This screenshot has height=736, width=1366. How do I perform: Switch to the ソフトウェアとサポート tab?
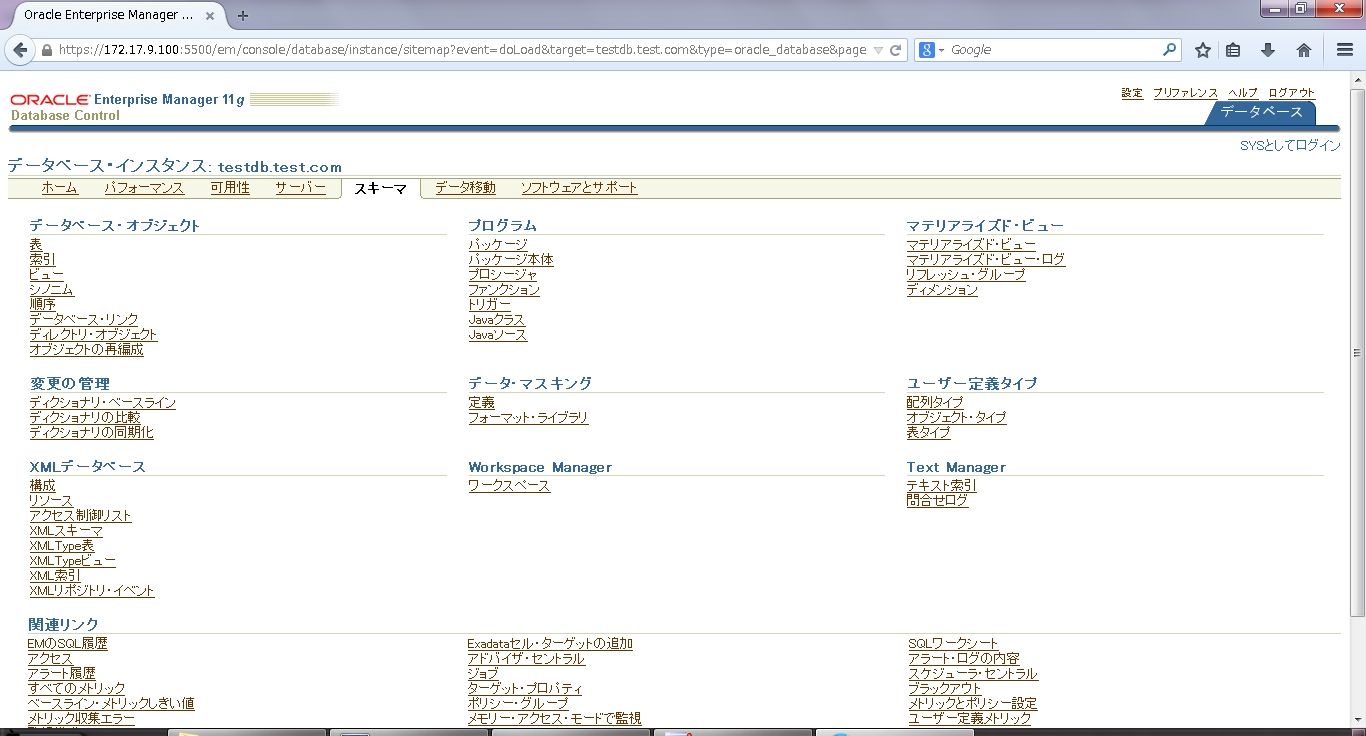point(579,188)
